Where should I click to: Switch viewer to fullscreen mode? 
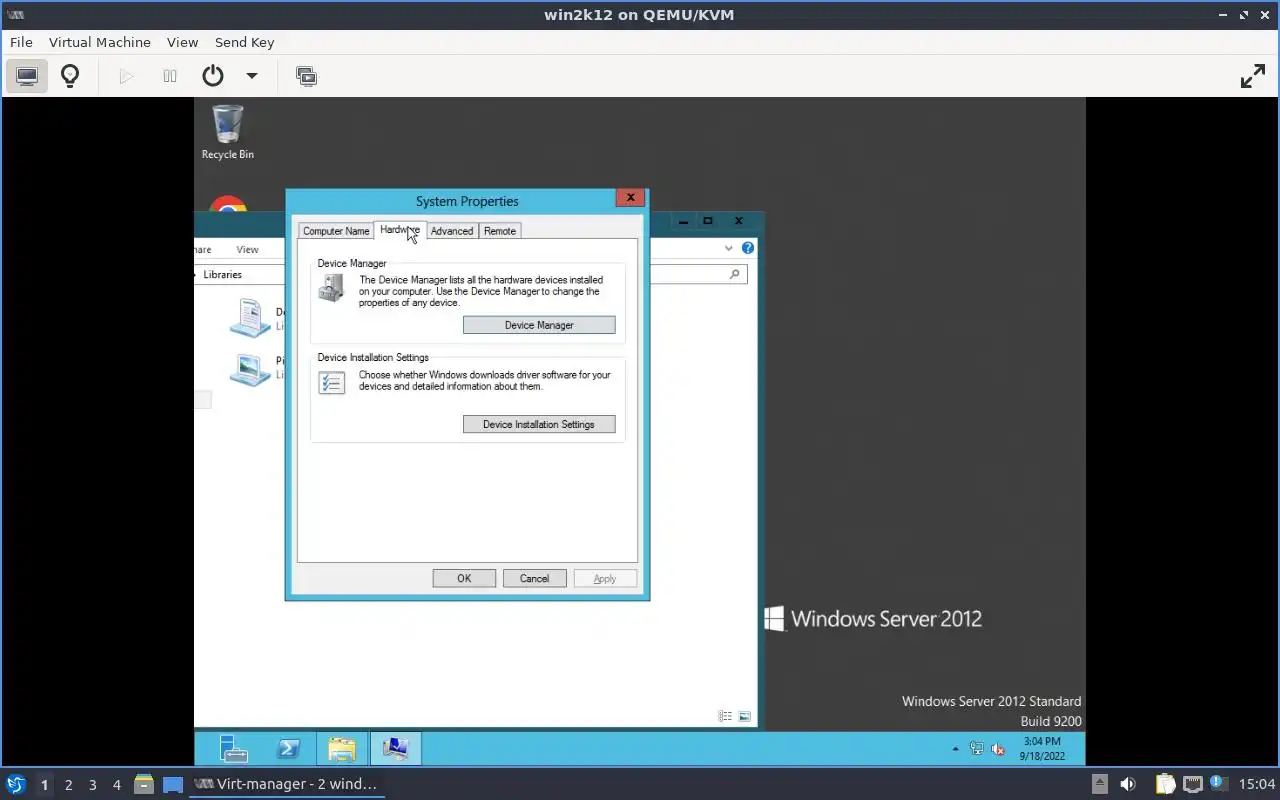[x=1253, y=76]
